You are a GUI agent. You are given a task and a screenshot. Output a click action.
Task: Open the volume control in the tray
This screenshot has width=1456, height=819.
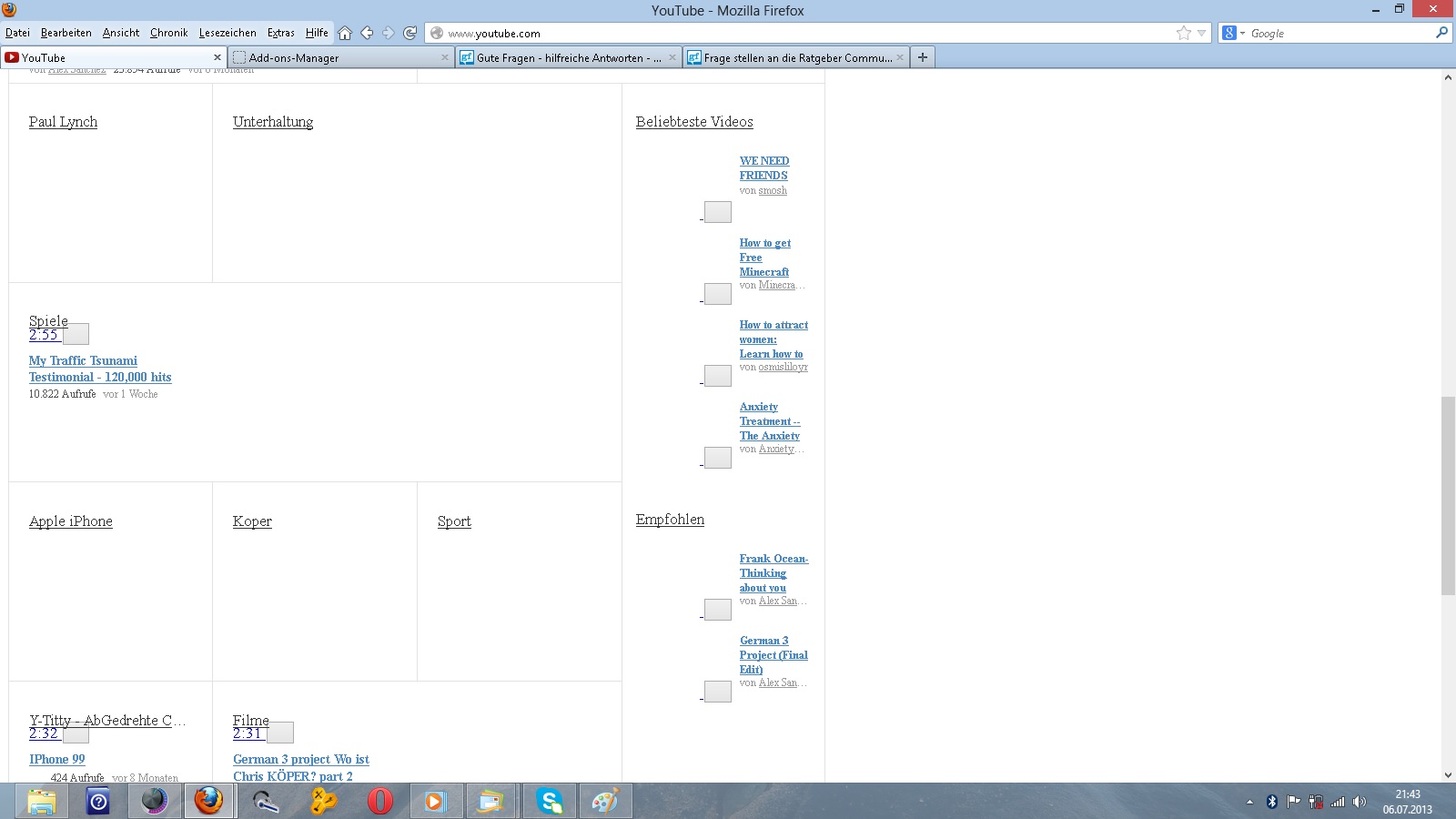click(1360, 802)
